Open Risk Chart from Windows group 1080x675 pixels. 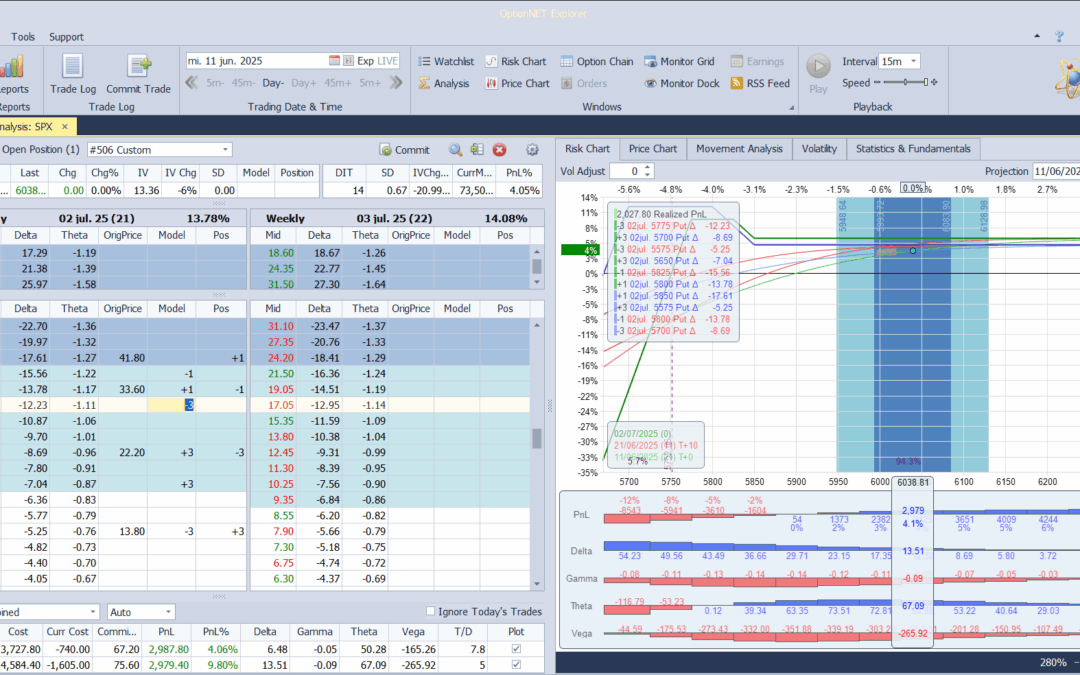516,61
